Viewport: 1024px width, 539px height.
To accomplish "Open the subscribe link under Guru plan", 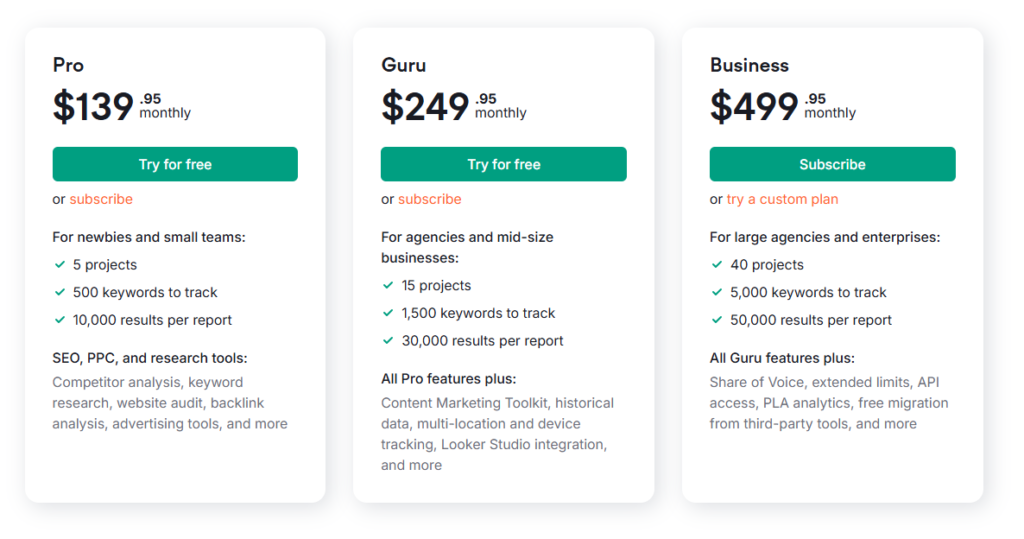I will pos(430,199).
